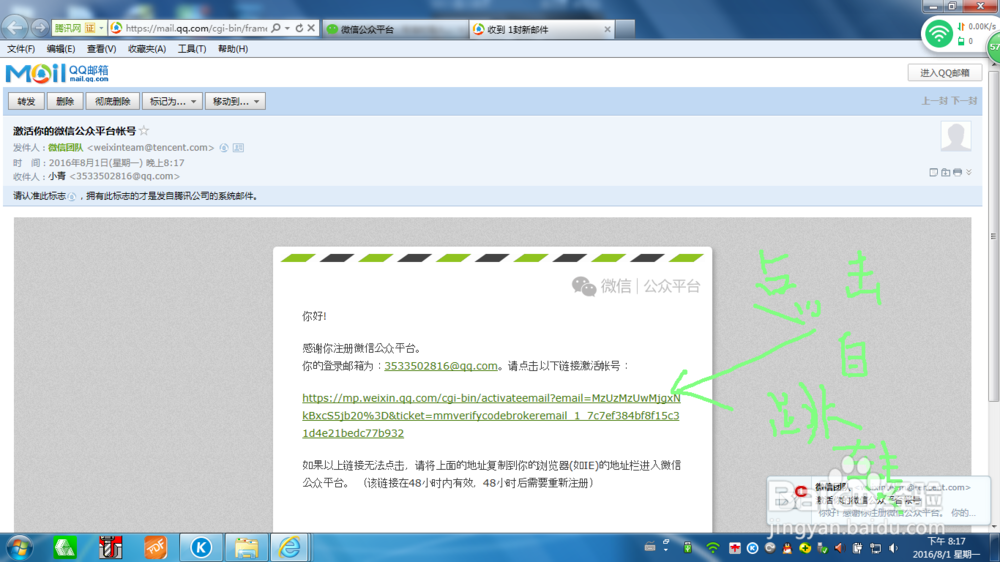This screenshot has height=562, width=1000.
Task: Open PDF app on taskbar
Action: click(156, 547)
